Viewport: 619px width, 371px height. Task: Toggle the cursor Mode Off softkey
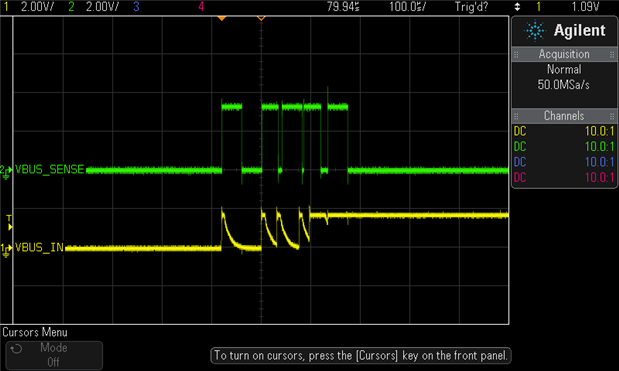click(x=54, y=355)
